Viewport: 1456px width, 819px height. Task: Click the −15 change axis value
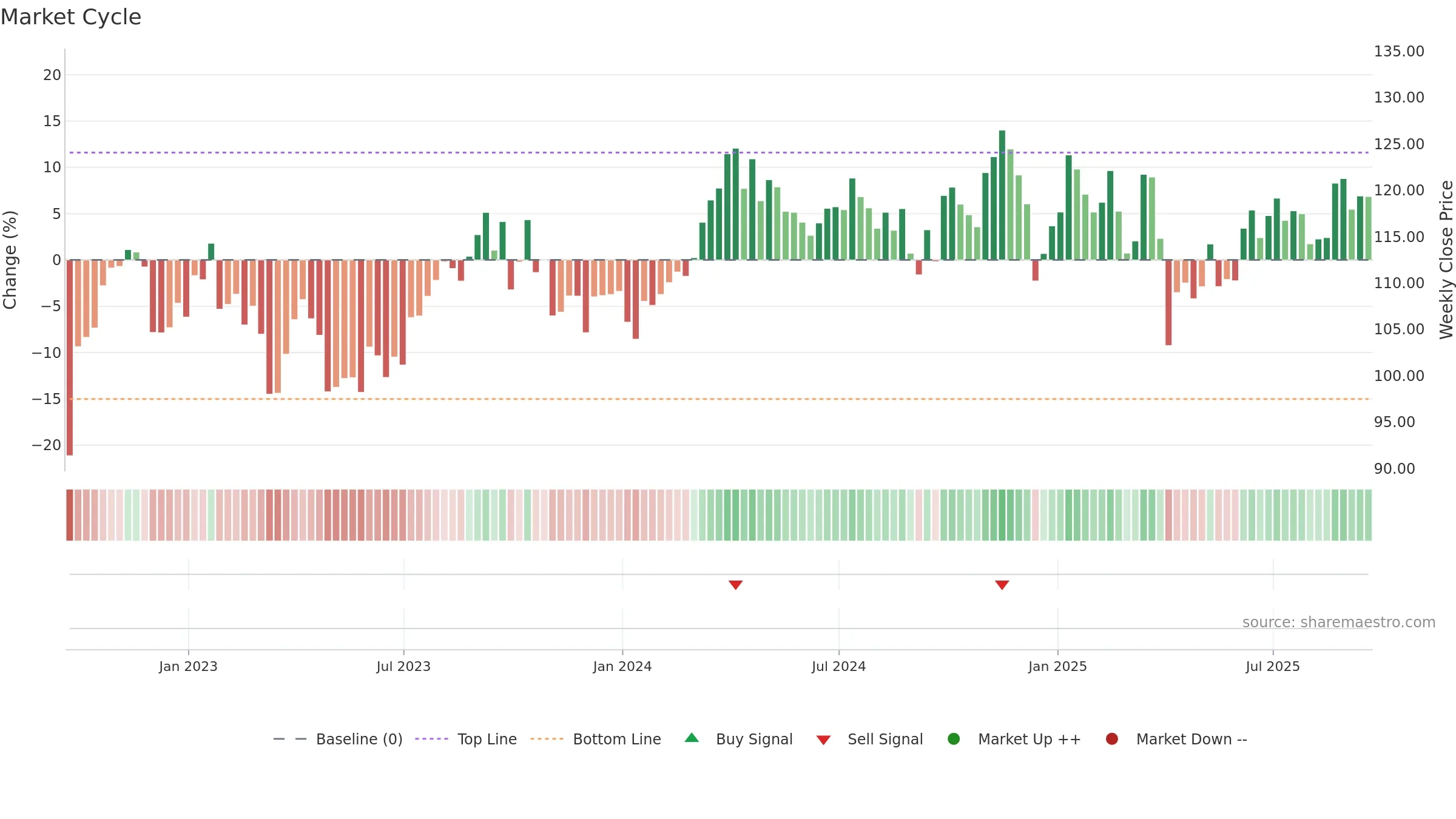(x=47, y=399)
